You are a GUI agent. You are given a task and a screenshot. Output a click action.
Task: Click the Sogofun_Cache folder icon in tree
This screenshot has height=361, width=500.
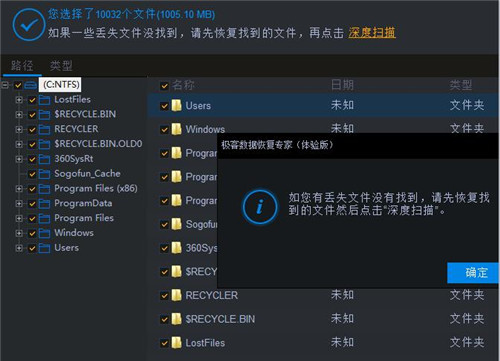[x=44, y=174]
